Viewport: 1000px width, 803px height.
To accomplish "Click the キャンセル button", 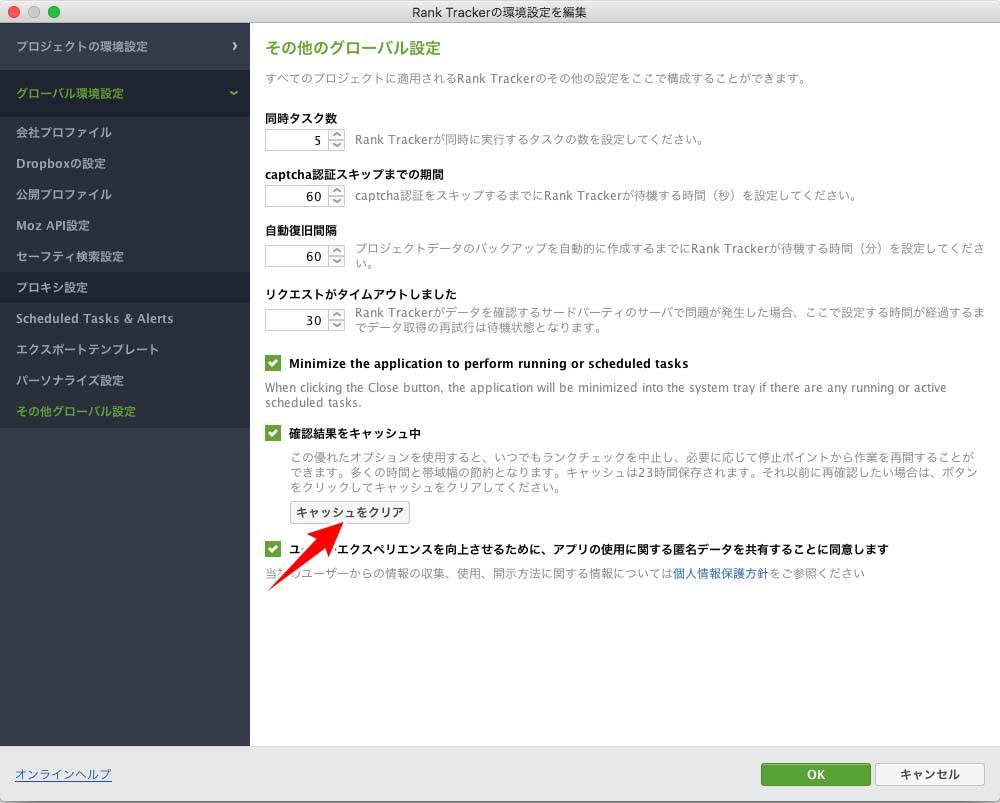I will 930,774.
